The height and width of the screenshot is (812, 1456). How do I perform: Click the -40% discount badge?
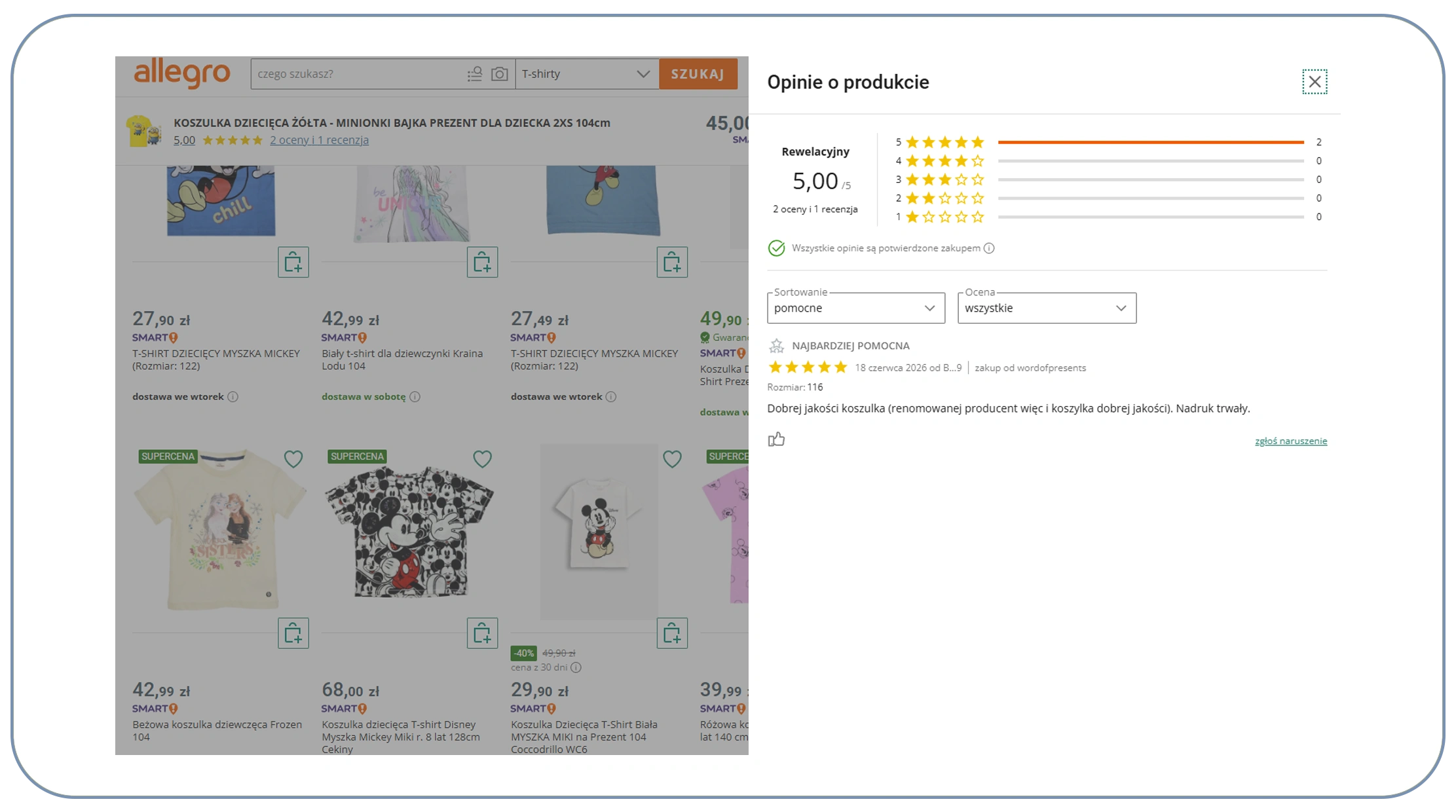click(x=523, y=653)
